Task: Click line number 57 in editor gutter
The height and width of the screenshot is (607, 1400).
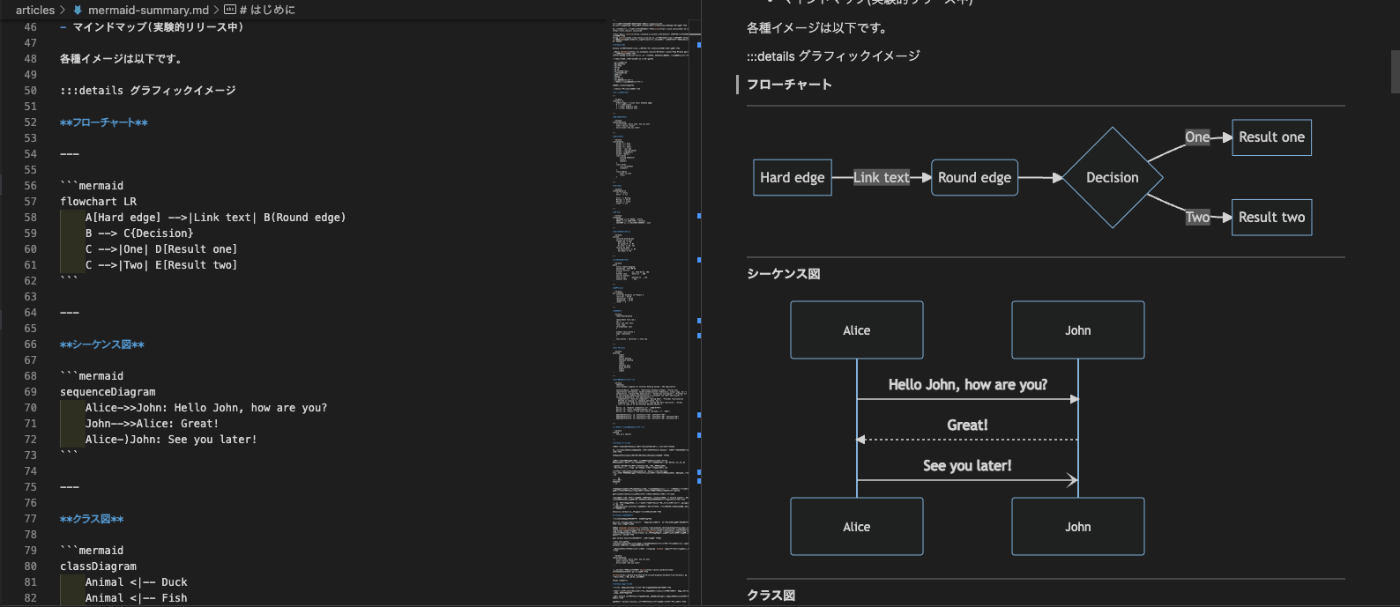Action: tap(30, 201)
